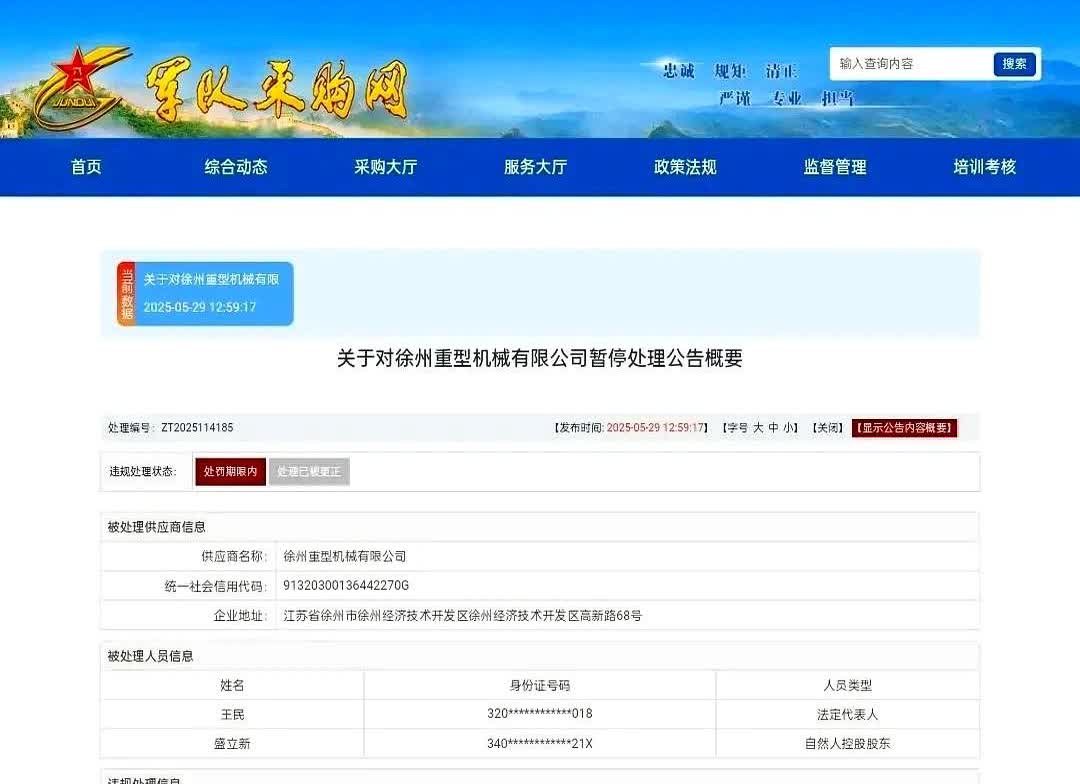Click the 供应商名称 label

[x=233, y=557]
